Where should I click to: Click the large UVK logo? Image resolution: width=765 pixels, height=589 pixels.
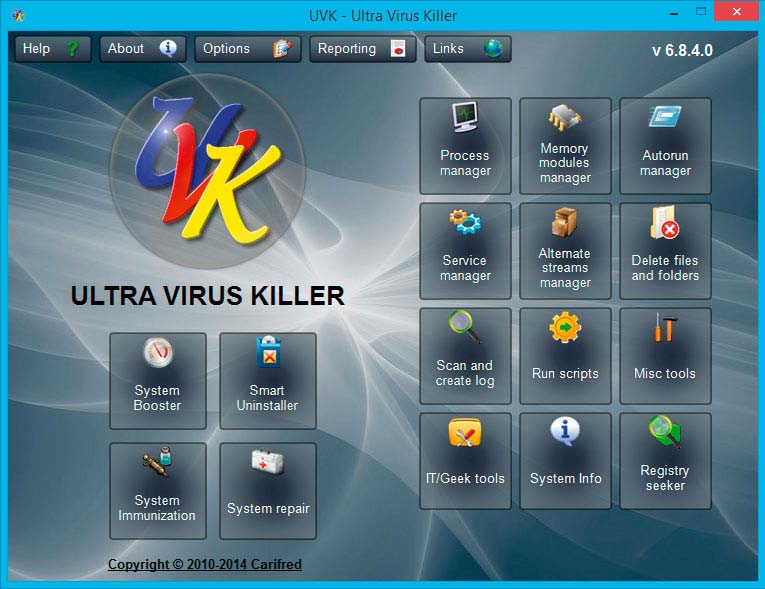click(208, 171)
